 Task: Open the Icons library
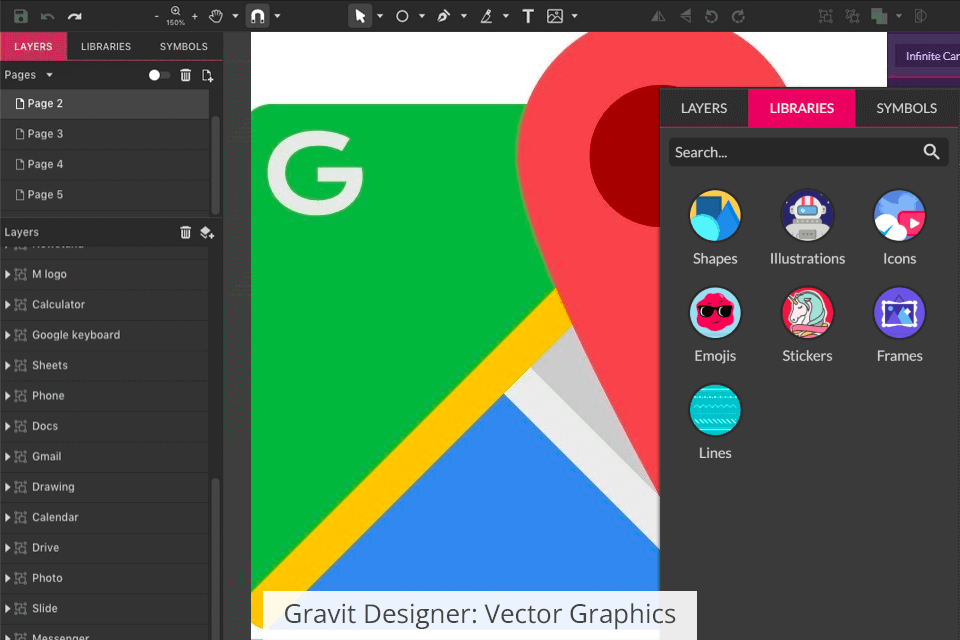(x=899, y=228)
